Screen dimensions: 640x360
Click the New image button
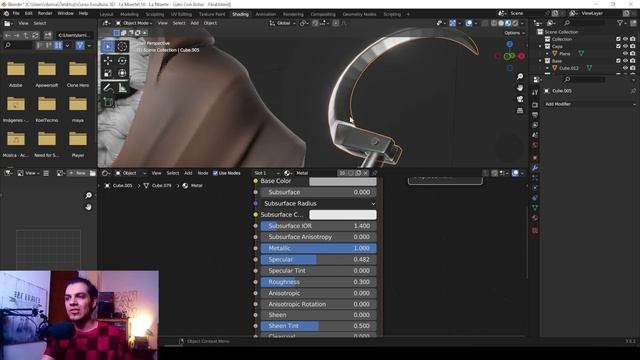[x=77, y=173]
